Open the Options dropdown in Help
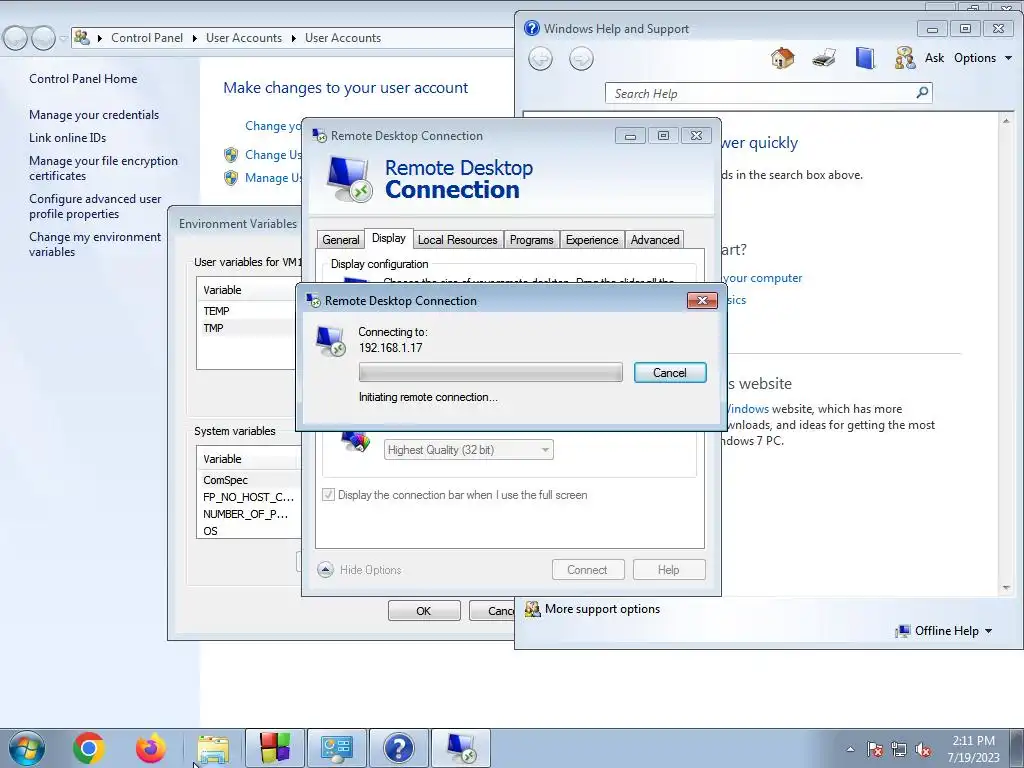Image resolution: width=1024 pixels, height=768 pixels. [x=983, y=58]
